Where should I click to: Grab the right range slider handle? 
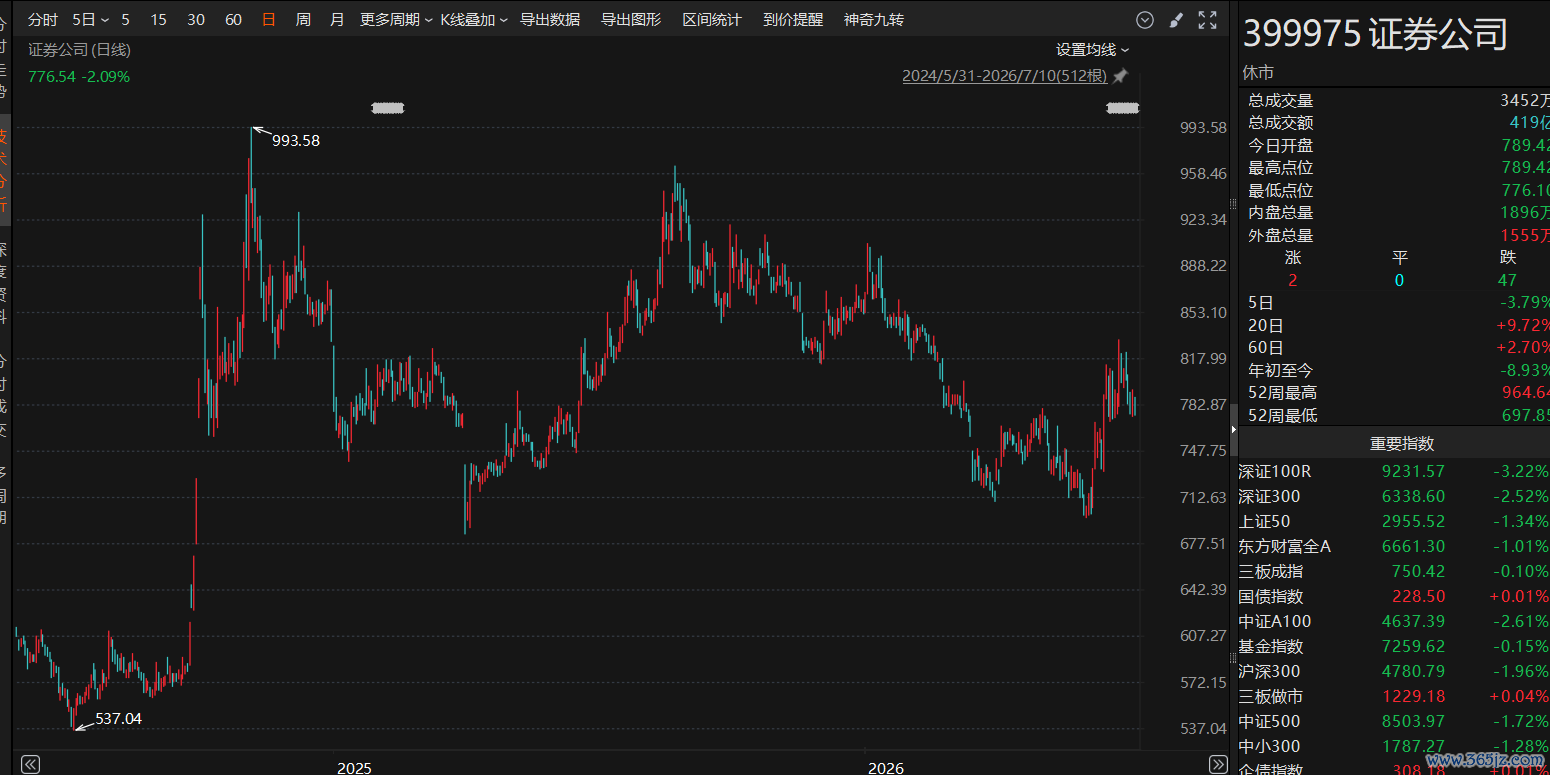(1123, 108)
